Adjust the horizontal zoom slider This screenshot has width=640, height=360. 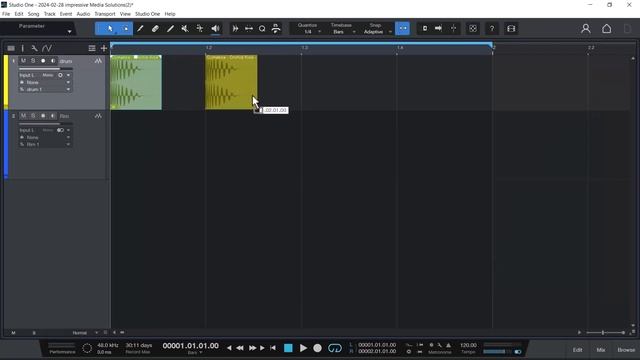pos(605,333)
